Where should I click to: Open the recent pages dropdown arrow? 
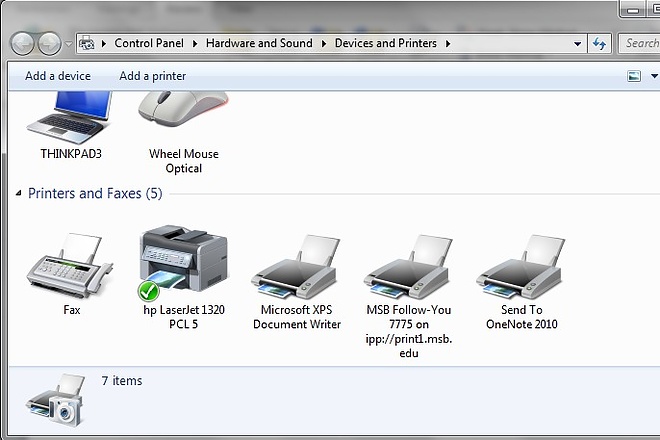(68, 44)
